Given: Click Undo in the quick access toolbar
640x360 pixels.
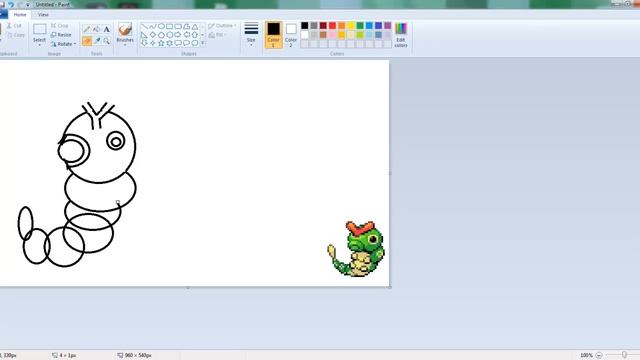Looking at the screenshot, I should point(11,4).
